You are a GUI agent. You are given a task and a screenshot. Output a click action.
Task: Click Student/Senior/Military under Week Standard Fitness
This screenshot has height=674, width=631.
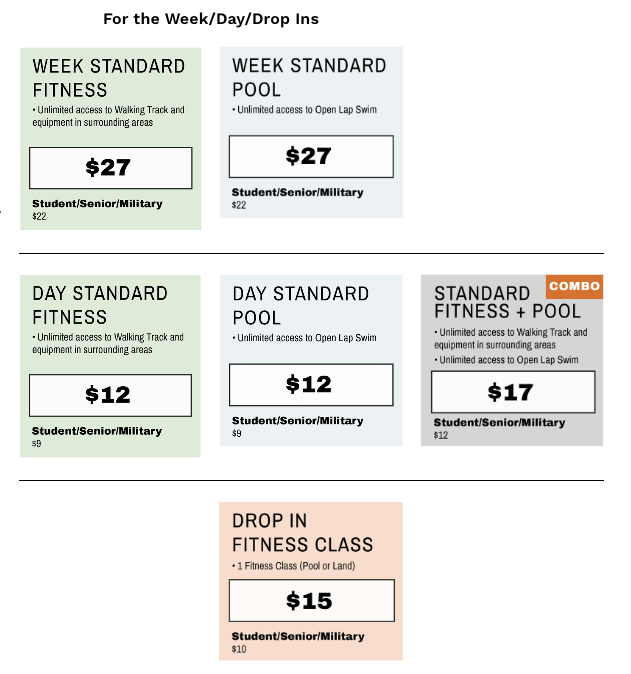pyautogui.click(x=97, y=204)
